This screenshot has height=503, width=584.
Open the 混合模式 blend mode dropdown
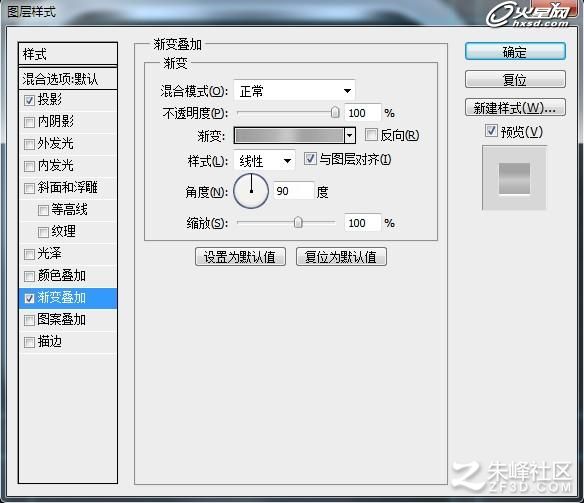[x=295, y=91]
